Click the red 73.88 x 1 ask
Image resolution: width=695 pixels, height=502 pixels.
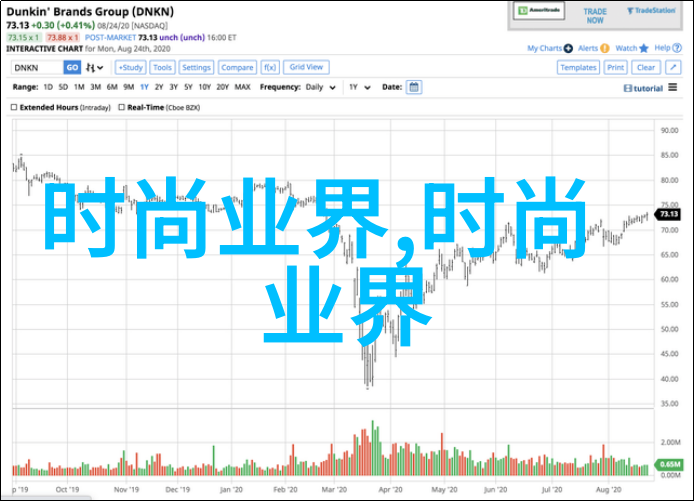63,38
